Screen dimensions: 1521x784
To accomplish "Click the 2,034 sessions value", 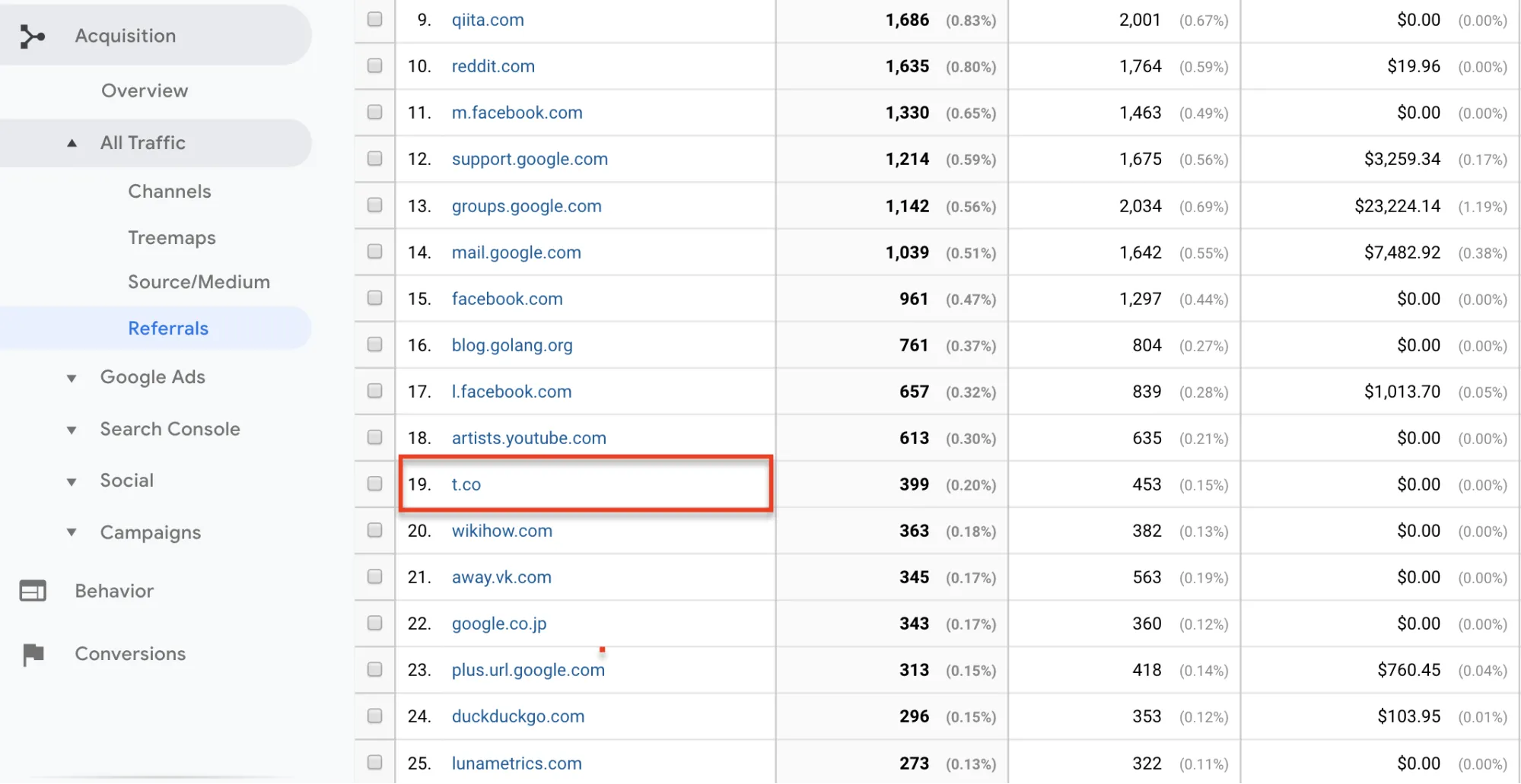I will tap(1140, 206).
